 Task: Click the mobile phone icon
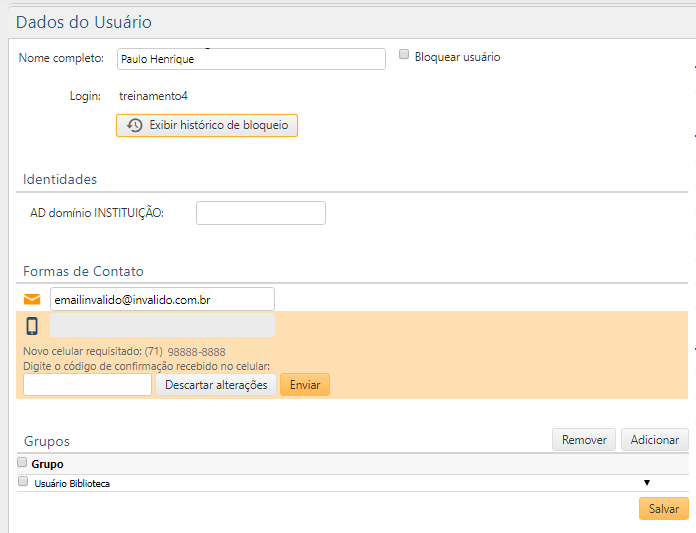(x=32, y=326)
